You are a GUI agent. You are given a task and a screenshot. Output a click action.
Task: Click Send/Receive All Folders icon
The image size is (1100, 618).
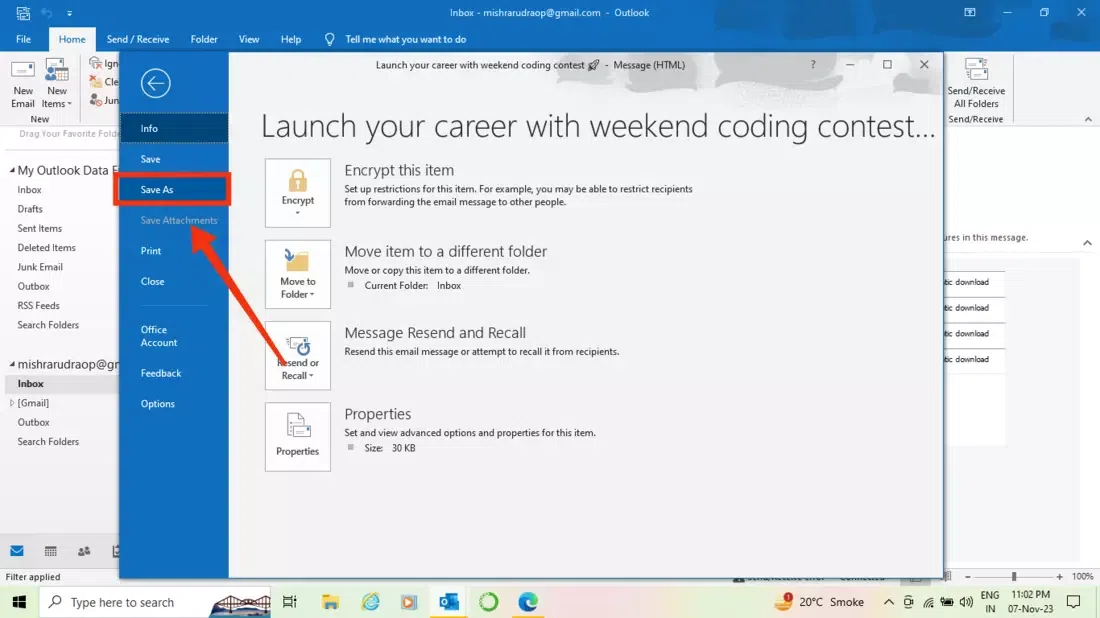[x=976, y=83]
